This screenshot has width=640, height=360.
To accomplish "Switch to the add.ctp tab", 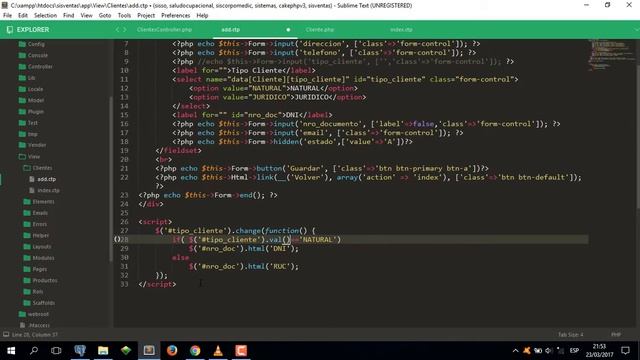I will 231,30.
